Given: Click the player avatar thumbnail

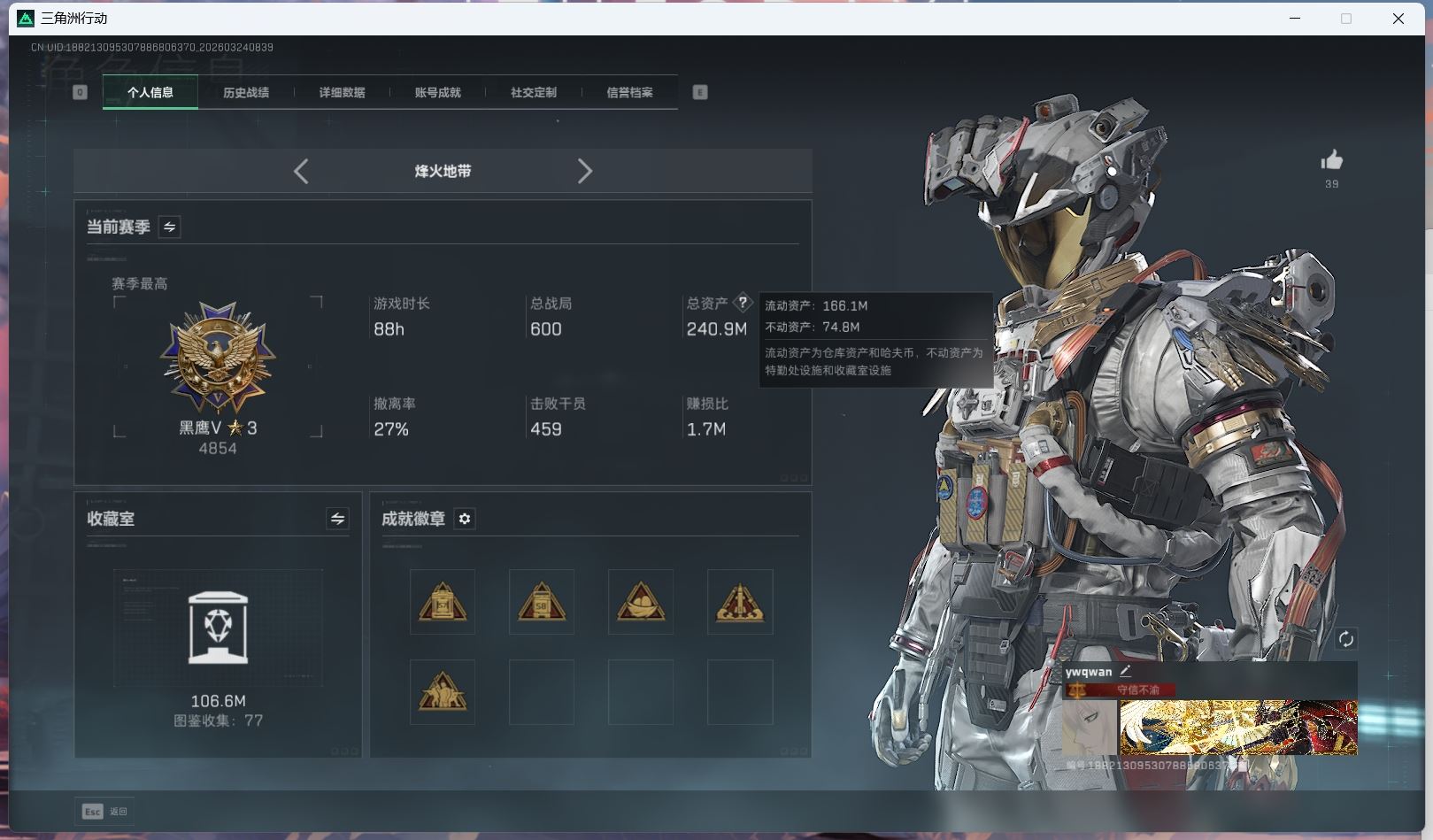Looking at the screenshot, I should [1090, 727].
